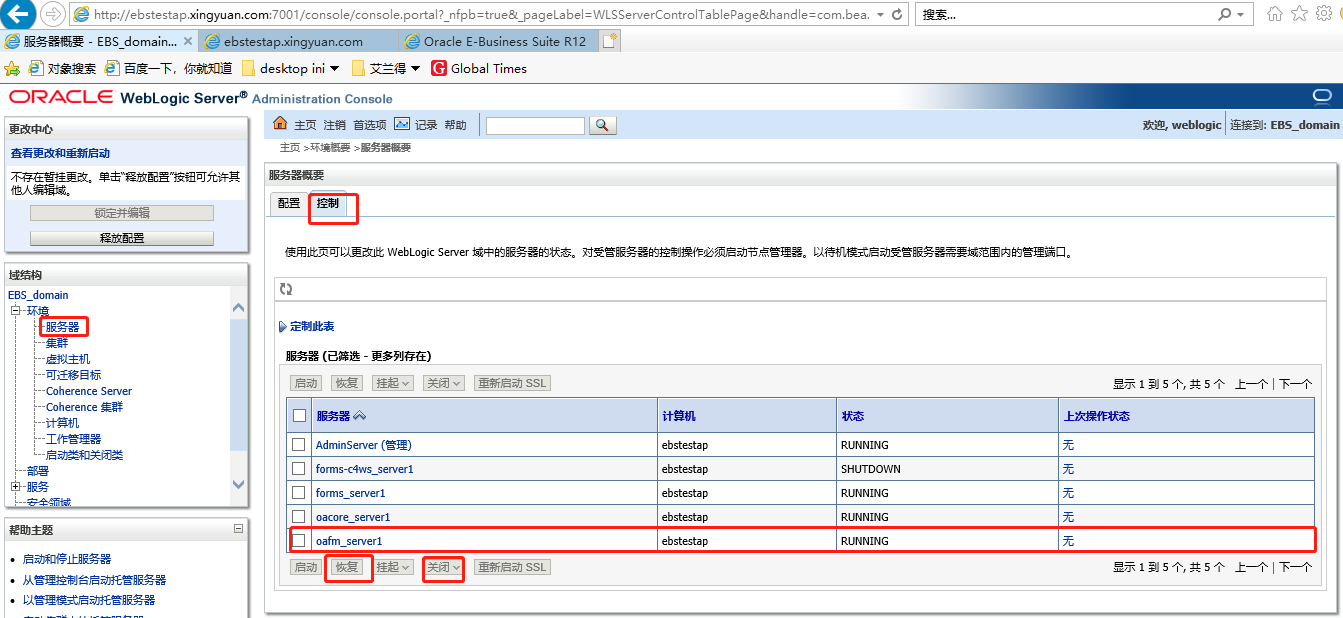Screen dimensions: 1343x618
Task: Click the home icon in console banner
Action: click(281, 124)
